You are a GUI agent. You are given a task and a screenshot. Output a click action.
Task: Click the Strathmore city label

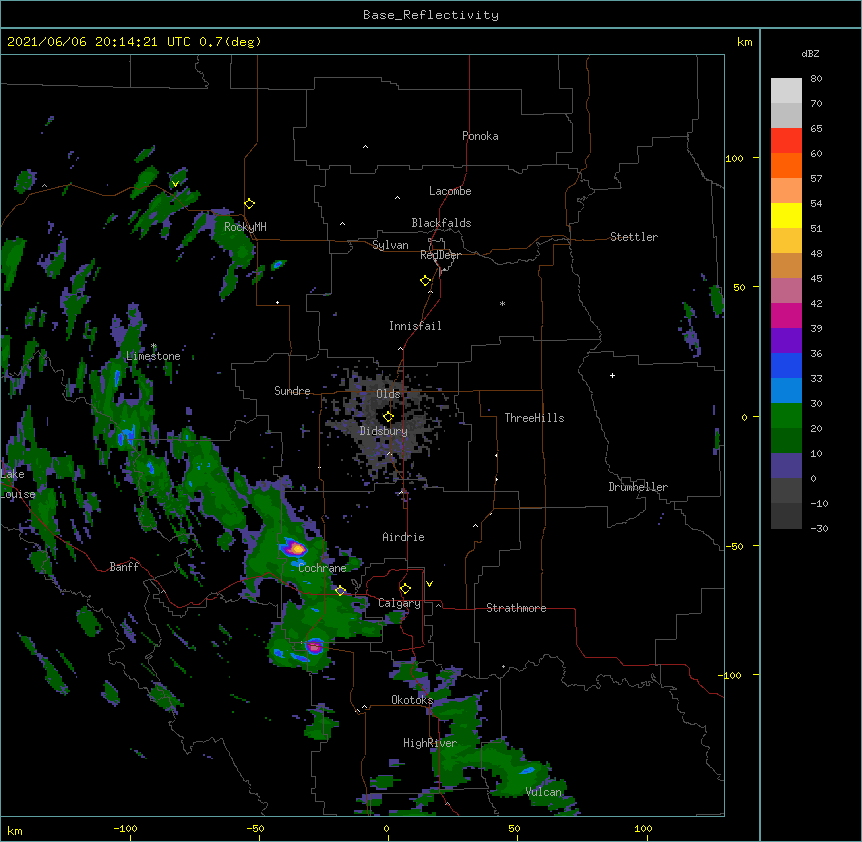(x=516, y=608)
